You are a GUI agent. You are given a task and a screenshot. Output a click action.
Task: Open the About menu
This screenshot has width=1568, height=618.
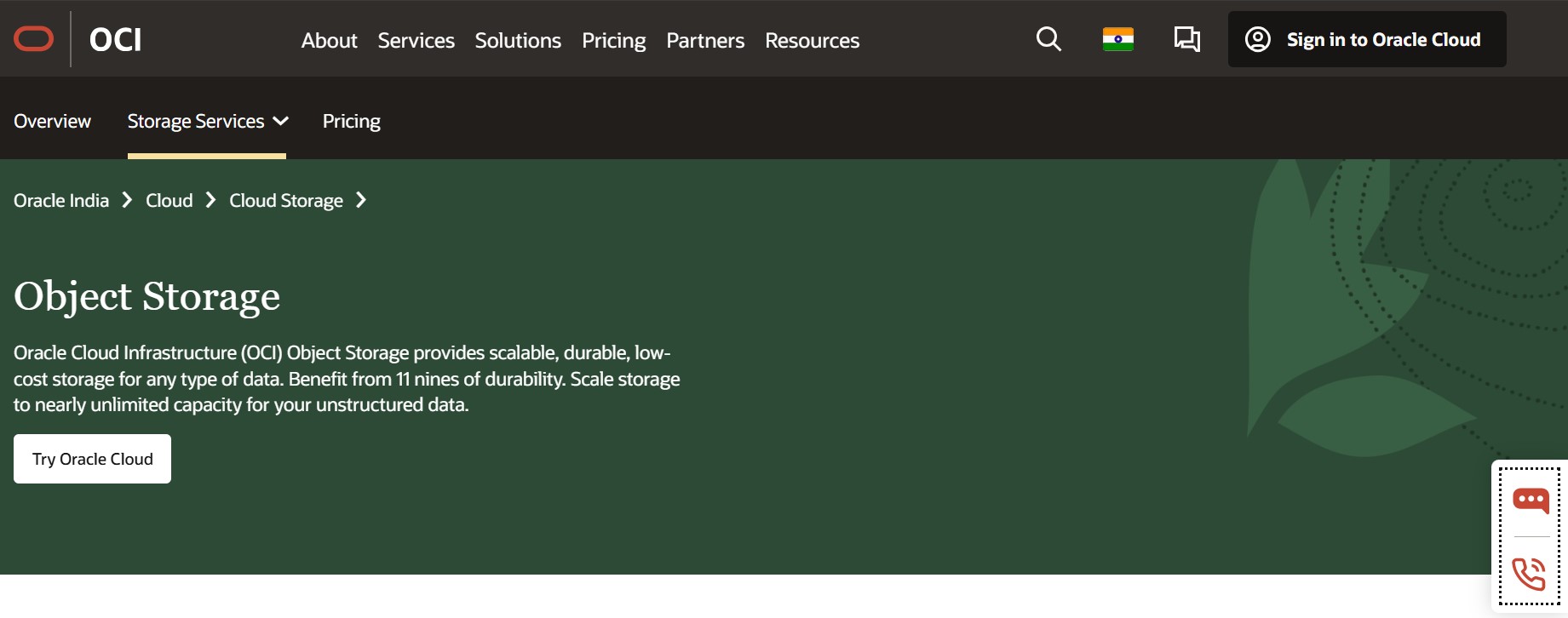click(x=329, y=40)
